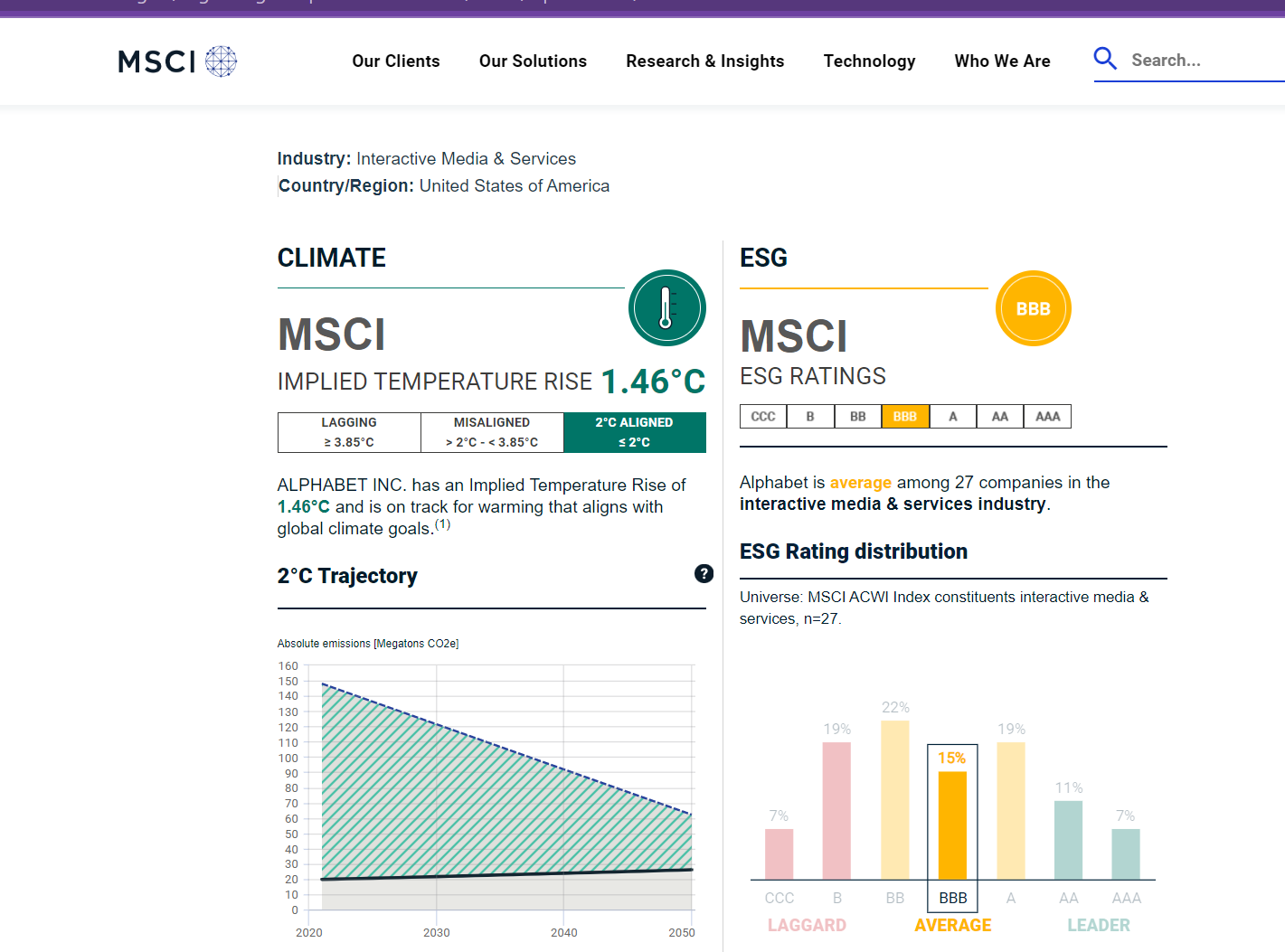Image resolution: width=1285 pixels, height=952 pixels.
Task: Open Our Solutions menu
Action: [x=533, y=61]
